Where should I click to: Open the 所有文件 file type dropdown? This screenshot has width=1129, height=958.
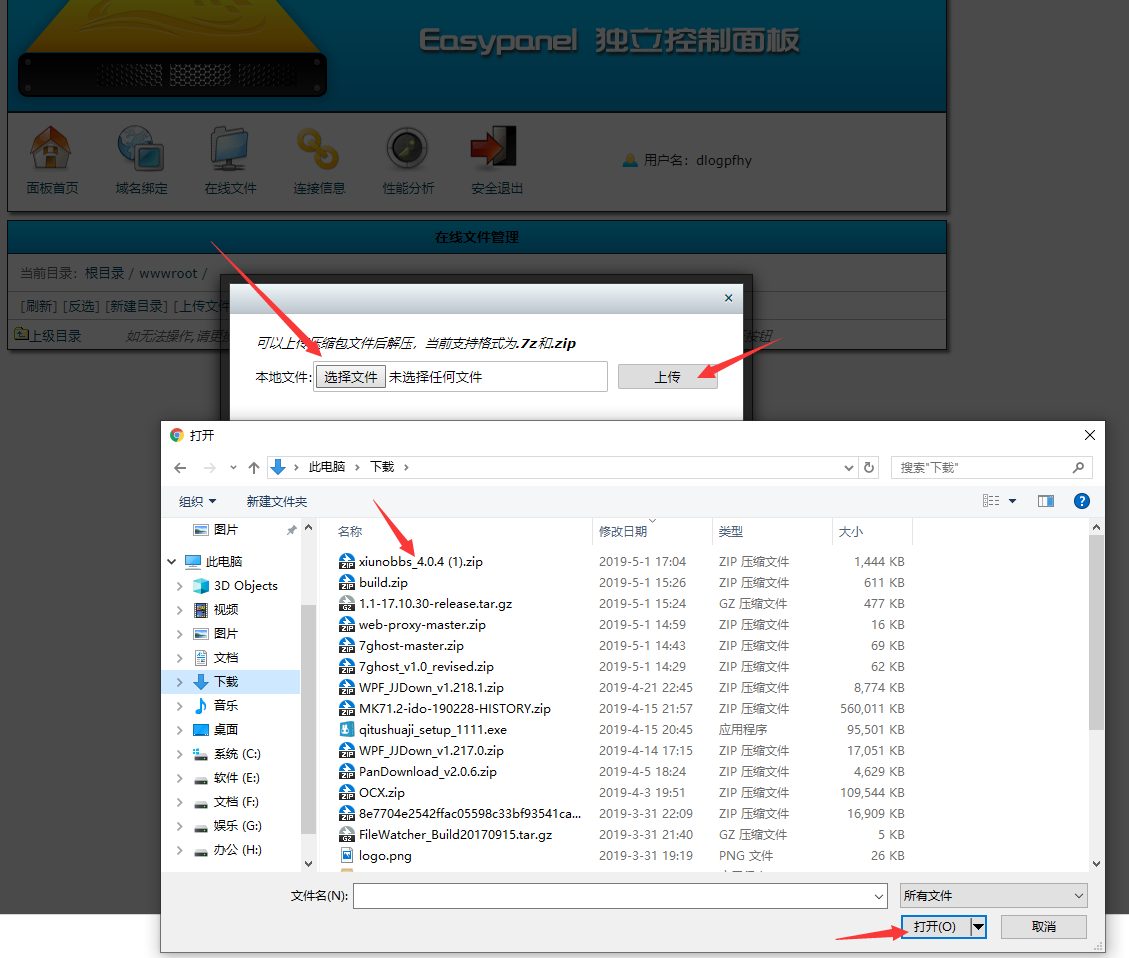click(993, 895)
